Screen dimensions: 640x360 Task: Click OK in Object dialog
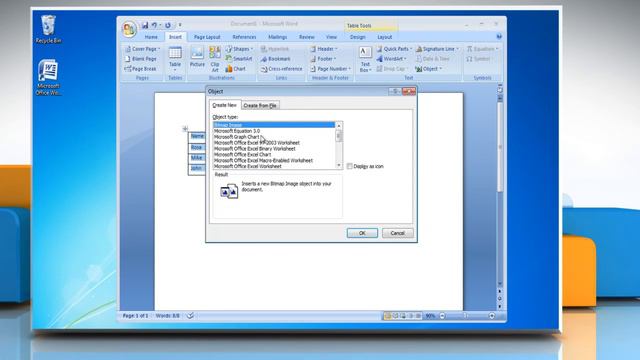[362, 233]
